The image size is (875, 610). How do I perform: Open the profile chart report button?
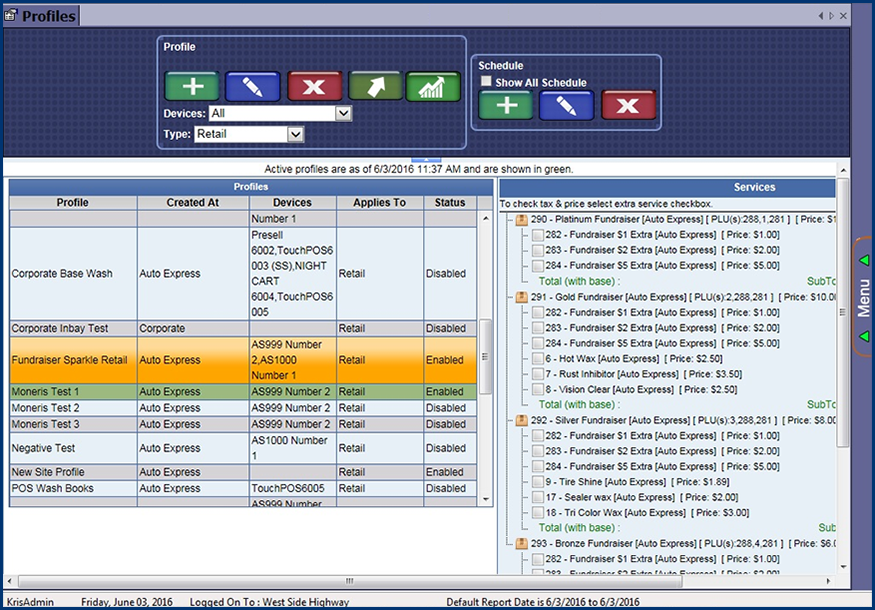click(x=432, y=87)
